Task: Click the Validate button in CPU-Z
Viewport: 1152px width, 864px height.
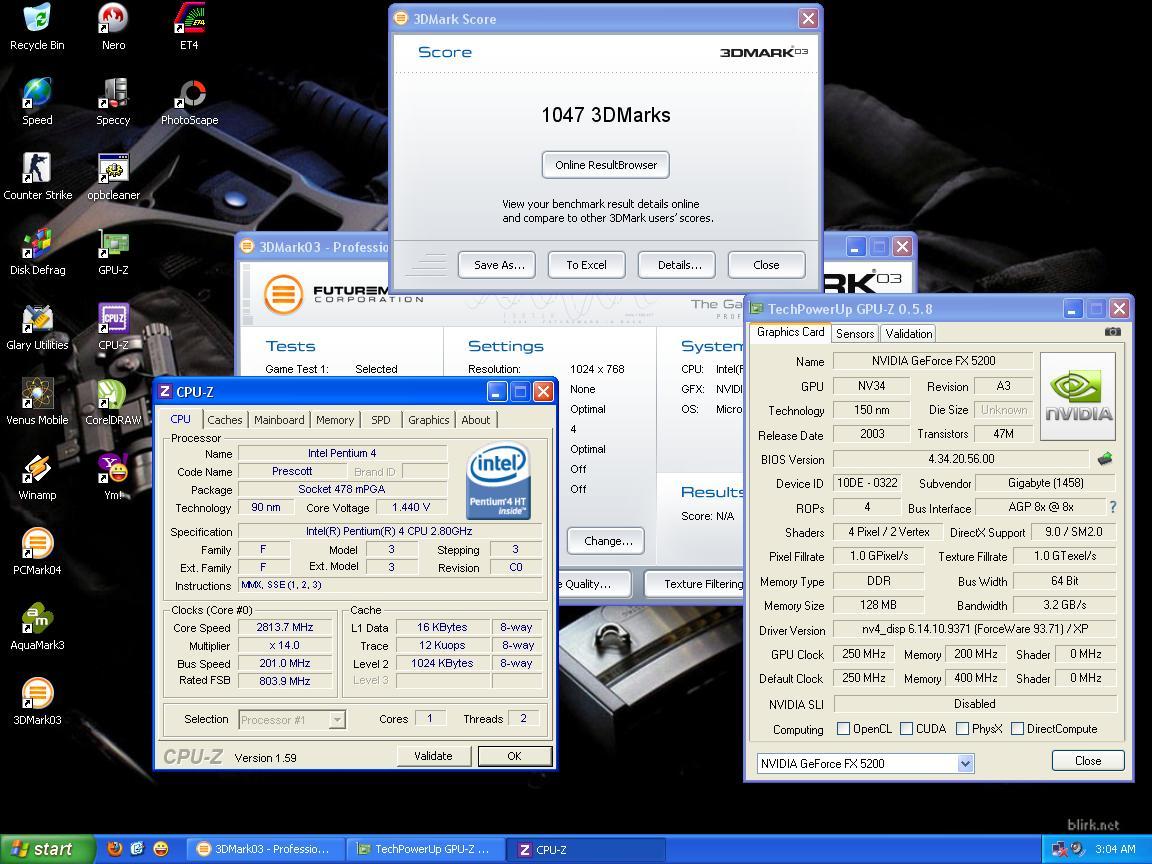Action: (433, 756)
